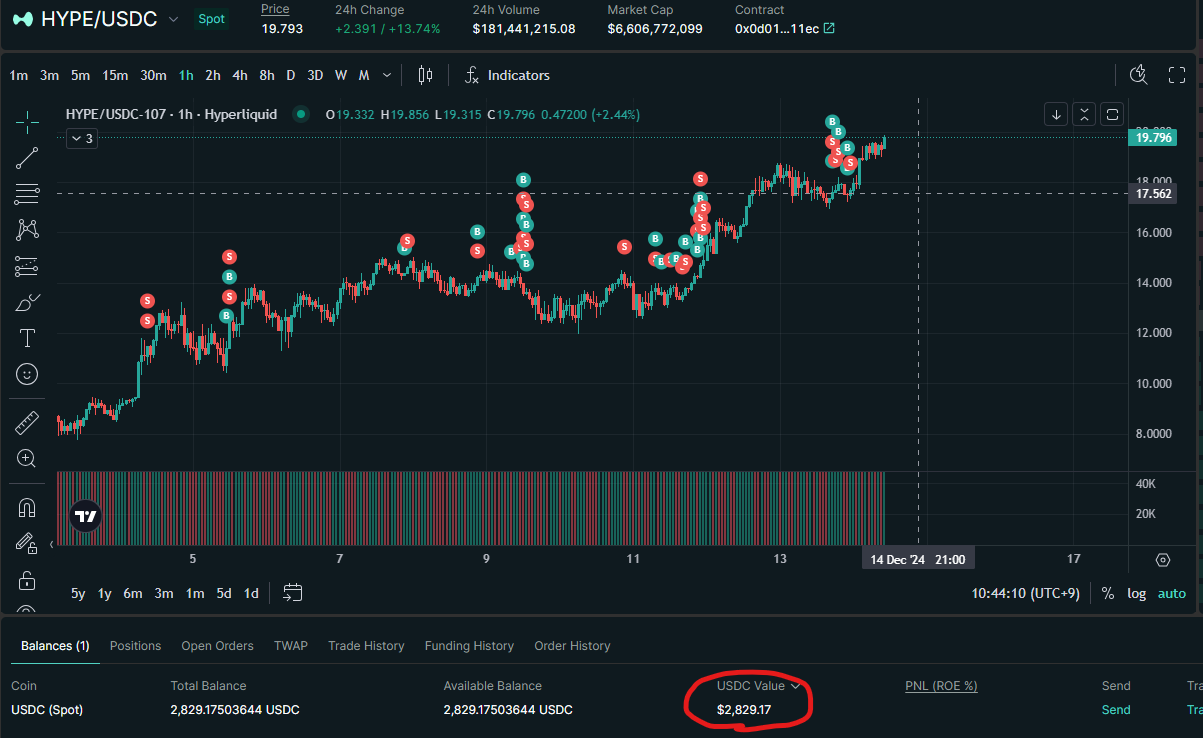Expand the USDC Value column dropdown
Viewport: 1203px width, 738px height.
pos(796,686)
